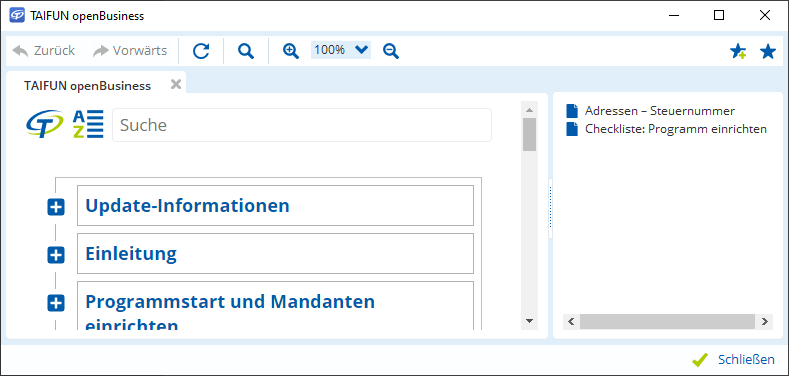The height and width of the screenshot is (376, 789).
Task: Click the Vorwärts forward arrow button
Action: [x=130, y=50]
